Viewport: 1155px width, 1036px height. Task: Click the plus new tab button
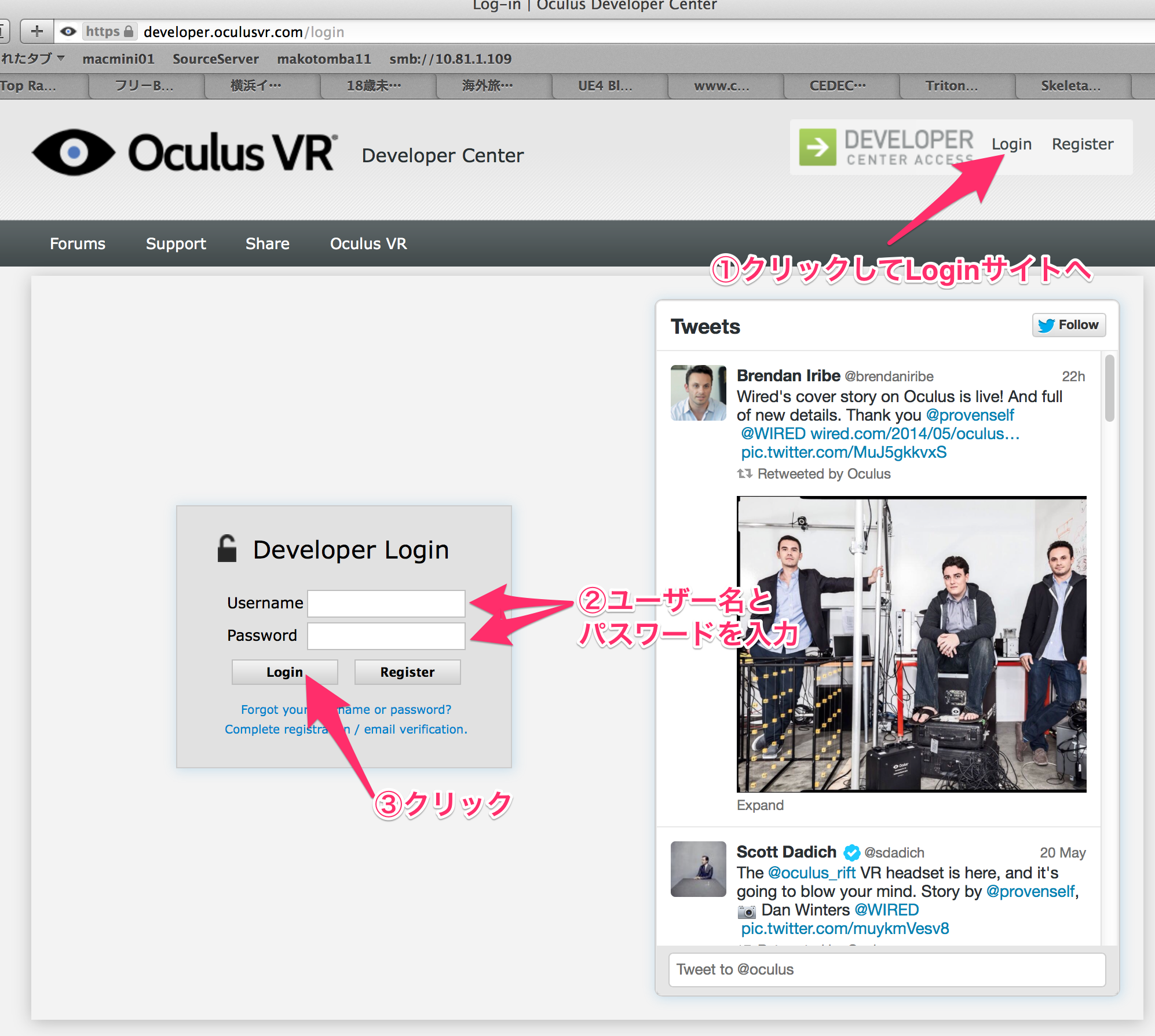pos(37,31)
